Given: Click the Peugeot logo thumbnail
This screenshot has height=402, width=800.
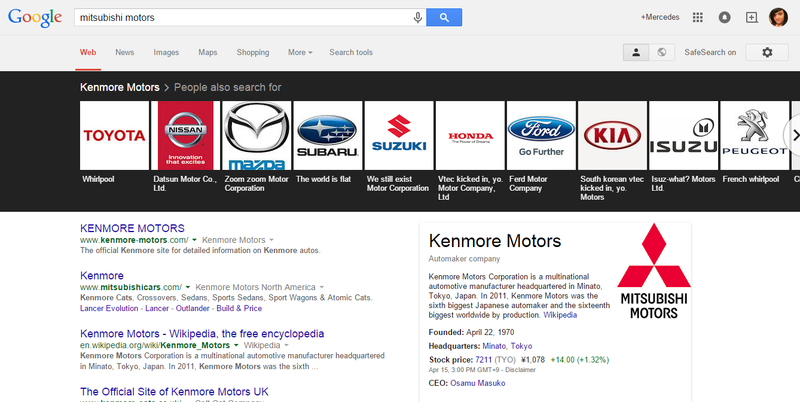Looking at the screenshot, I should tap(755, 135).
